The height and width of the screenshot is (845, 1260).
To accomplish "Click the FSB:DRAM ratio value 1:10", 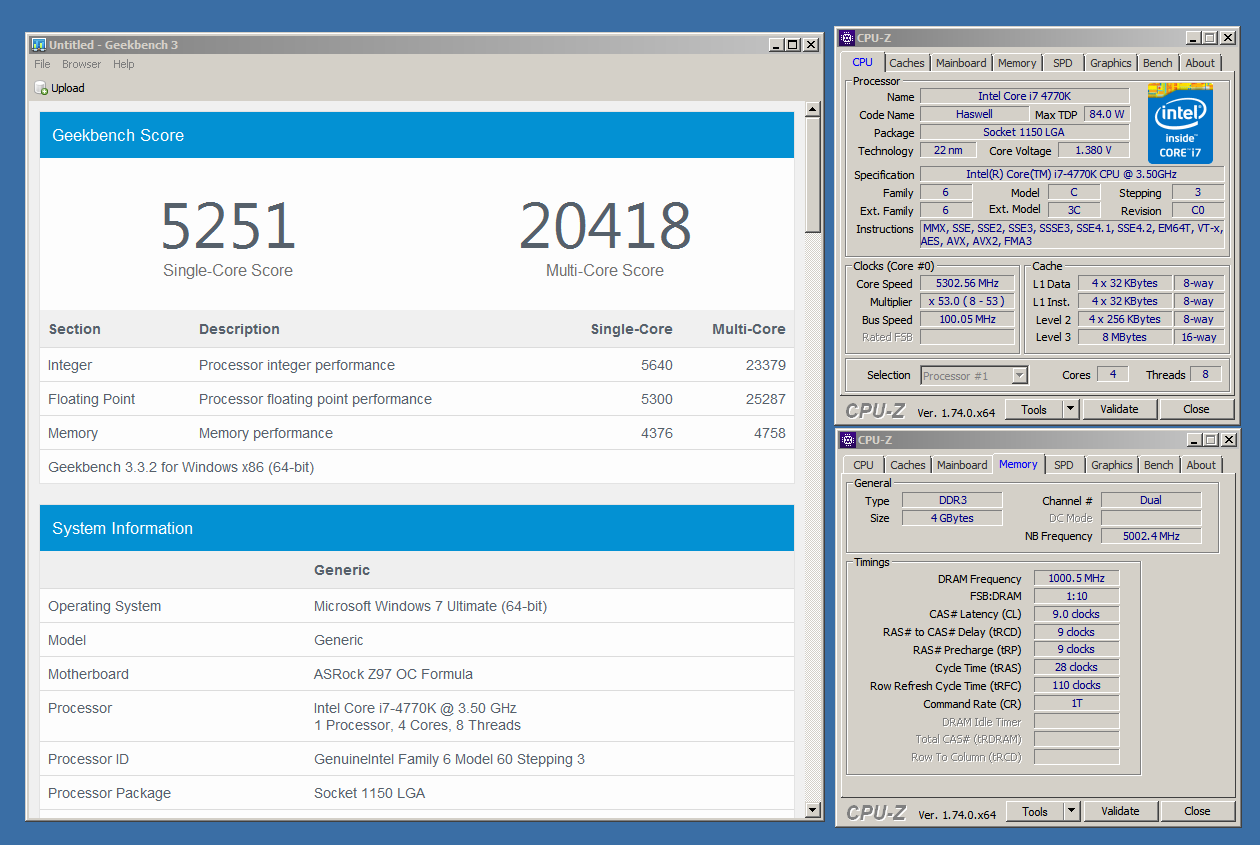I will click(1076, 596).
